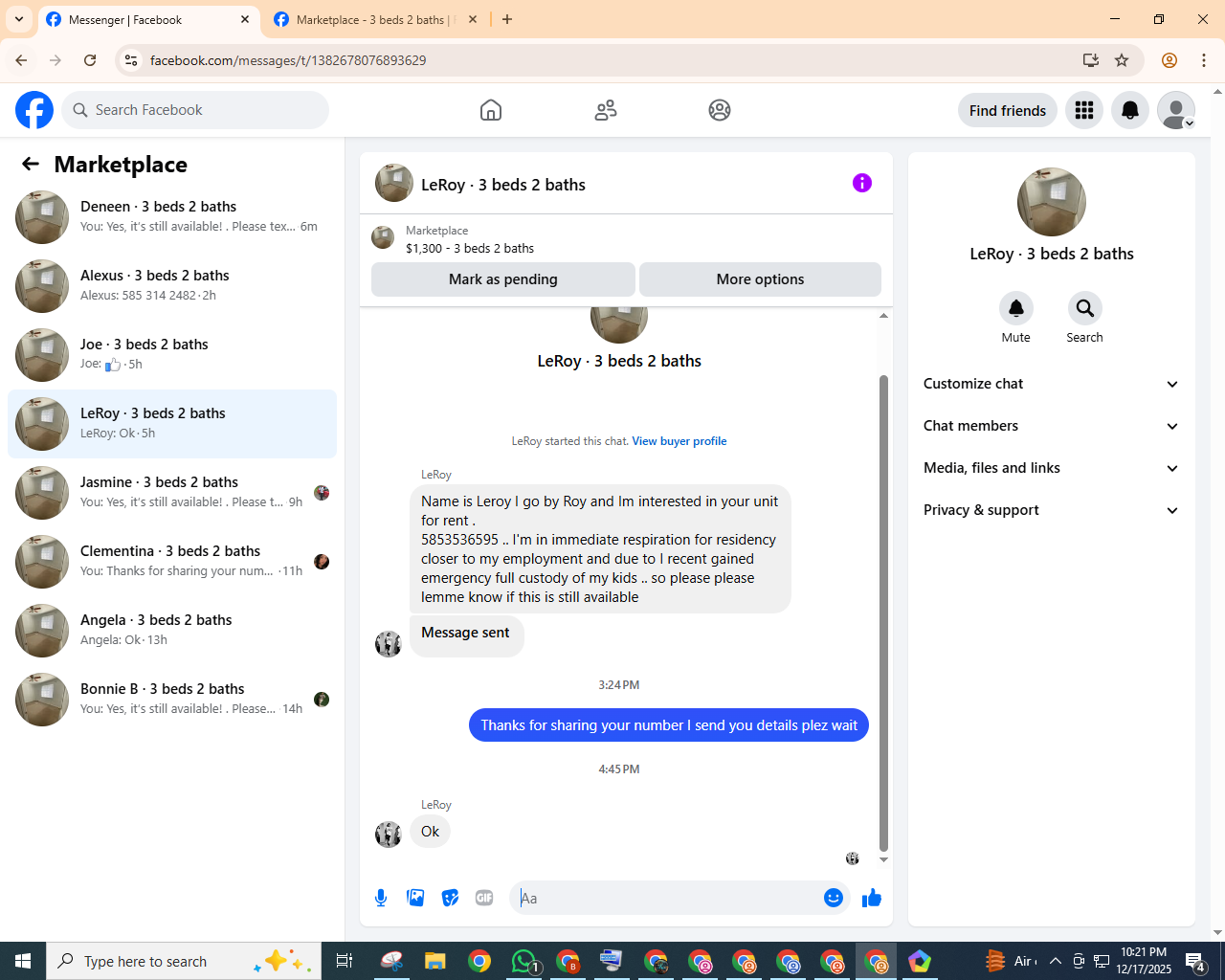The width and height of the screenshot is (1225, 980).
Task: Expand the Customize chat section
Action: [x=1052, y=384]
